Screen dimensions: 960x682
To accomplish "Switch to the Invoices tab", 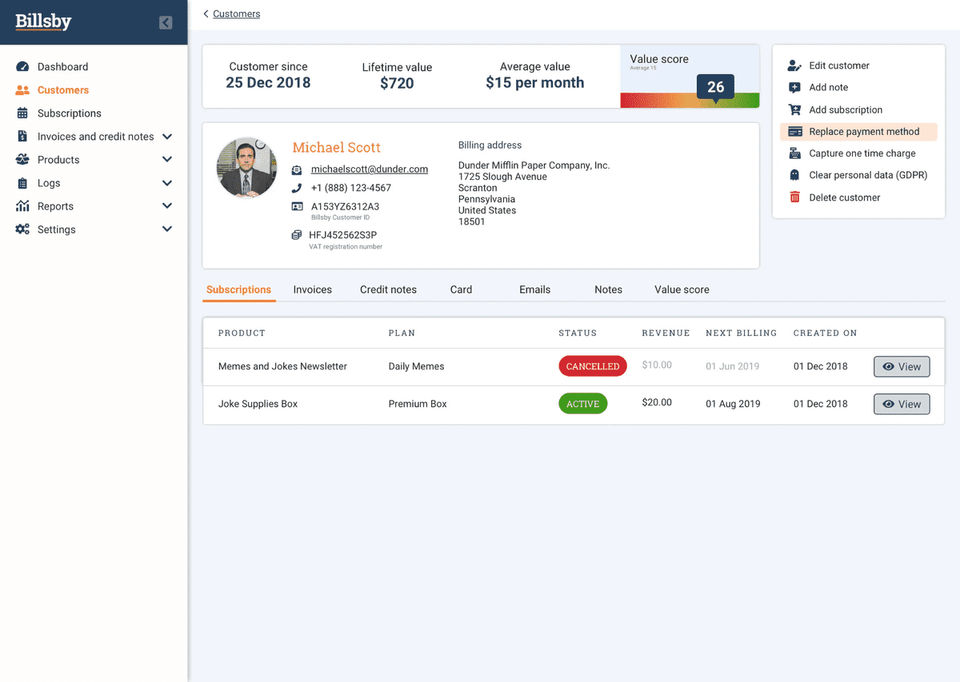I will coord(312,290).
